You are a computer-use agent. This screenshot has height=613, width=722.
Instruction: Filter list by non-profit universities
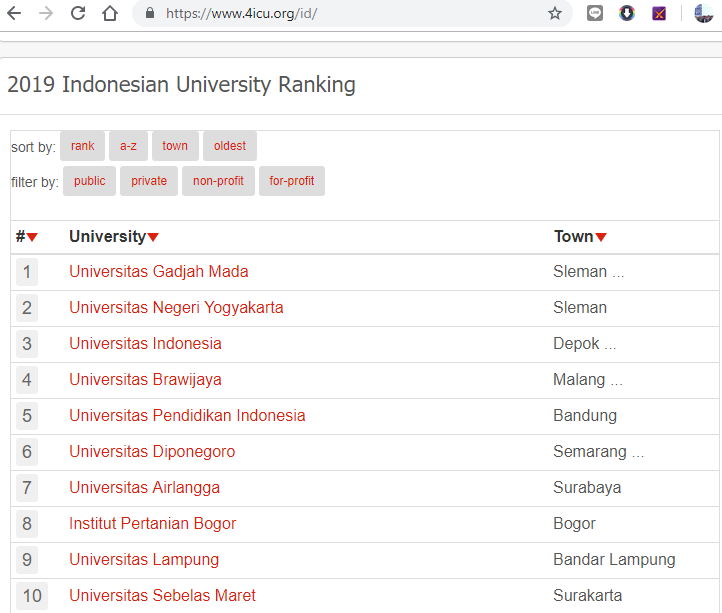(x=218, y=181)
